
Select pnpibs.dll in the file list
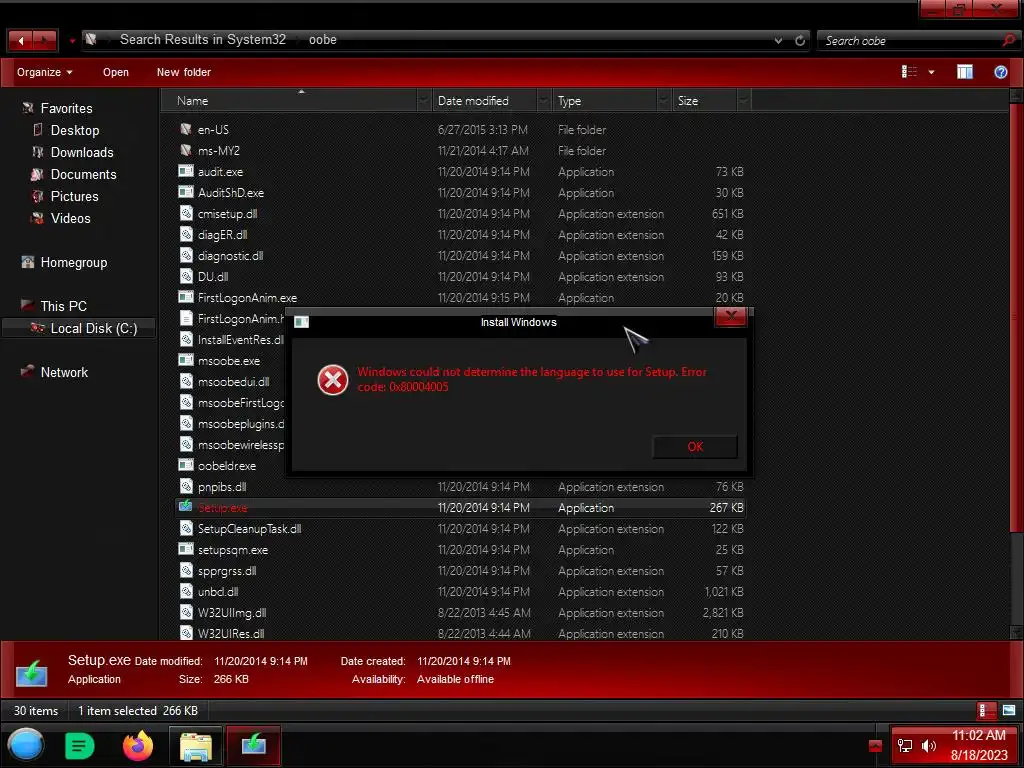[222, 487]
